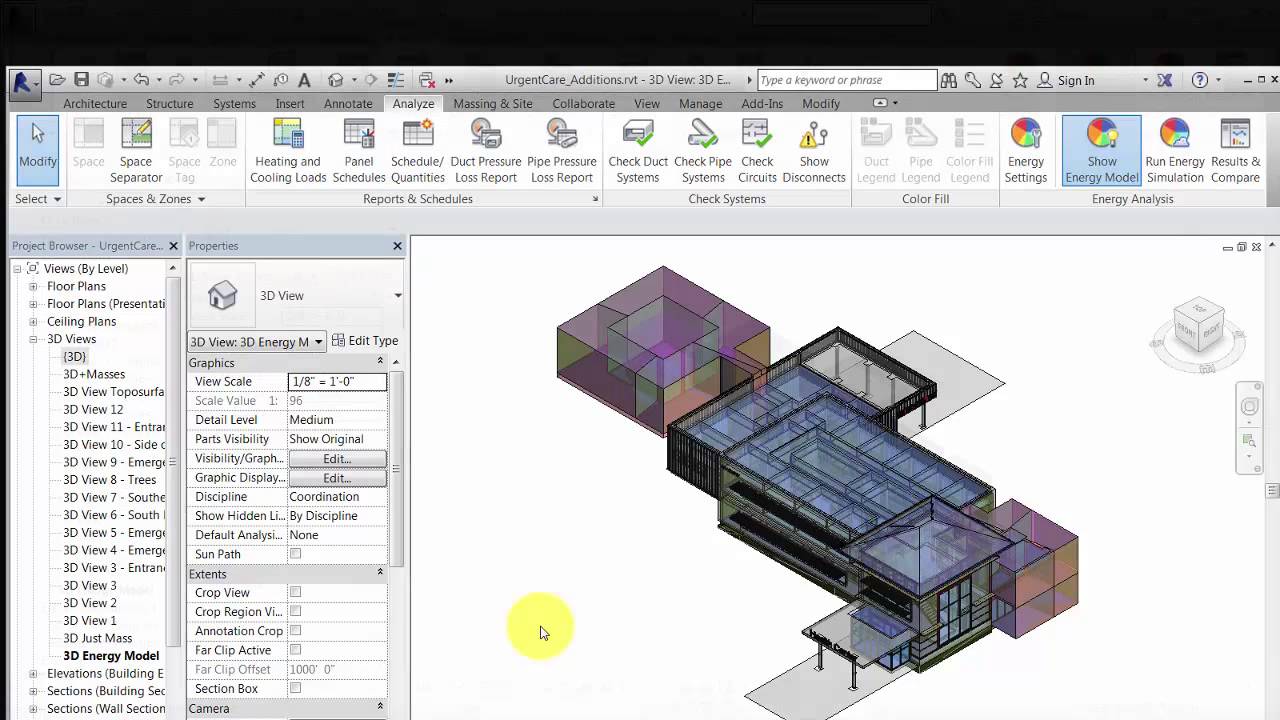Switch to the Architecture ribbon tab
Image resolution: width=1280 pixels, height=720 pixels.
tap(95, 103)
